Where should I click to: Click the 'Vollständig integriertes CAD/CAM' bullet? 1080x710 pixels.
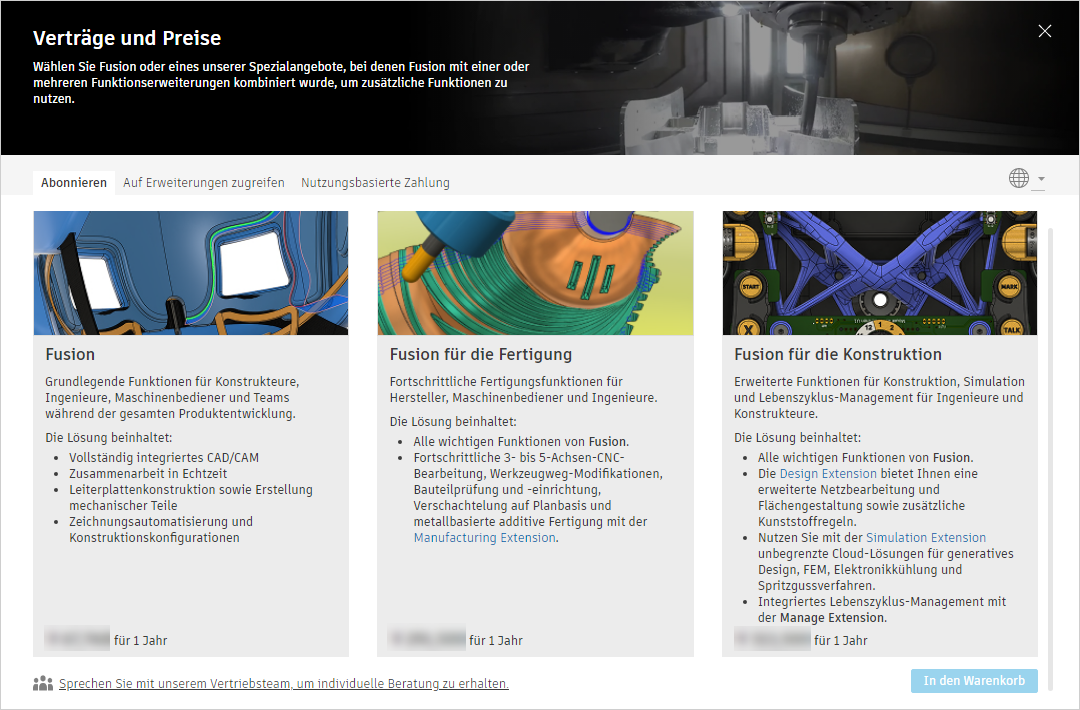[x=164, y=458]
